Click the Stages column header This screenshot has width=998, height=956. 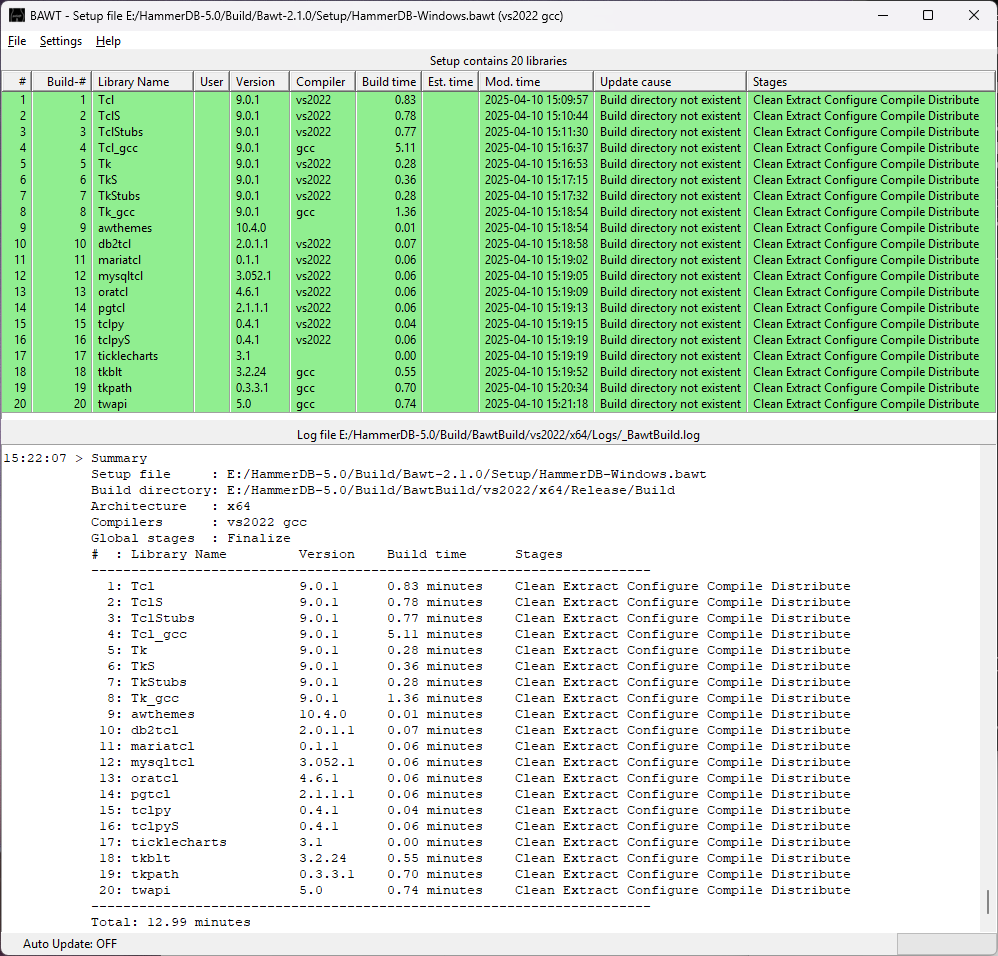tap(871, 81)
